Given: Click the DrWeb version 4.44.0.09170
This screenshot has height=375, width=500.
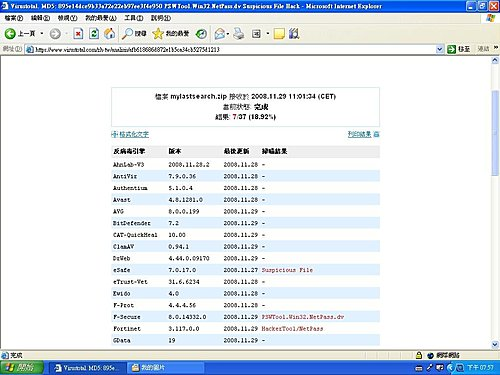Looking at the screenshot, I should [x=189, y=258].
